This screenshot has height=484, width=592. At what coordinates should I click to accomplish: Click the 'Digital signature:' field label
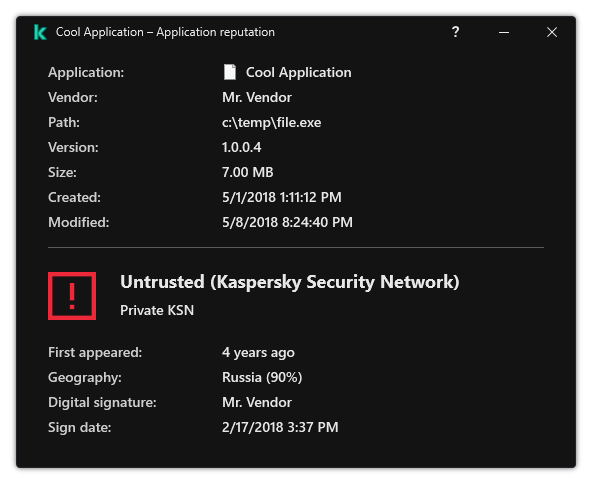[102, 402]
